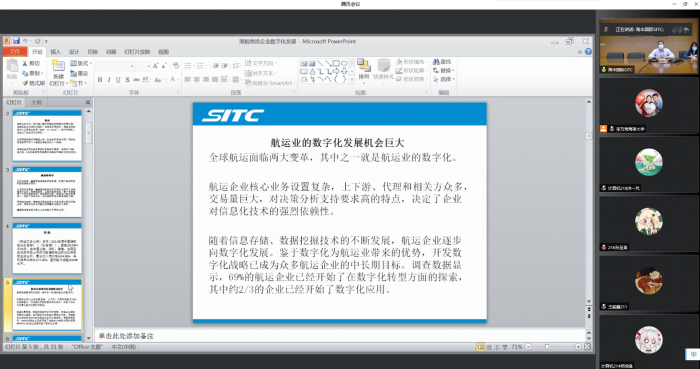Activate the 格式刷 Format Painter
The height and width of the screenshot is (369, 700).
(x=33, y=83)
